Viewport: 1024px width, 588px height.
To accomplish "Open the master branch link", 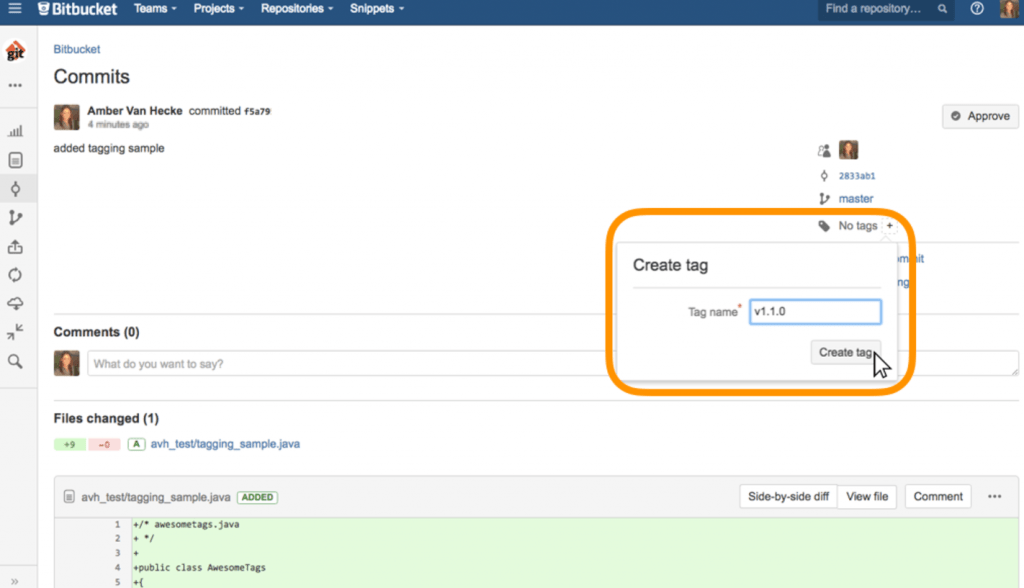I will click(x=855, y=198).
